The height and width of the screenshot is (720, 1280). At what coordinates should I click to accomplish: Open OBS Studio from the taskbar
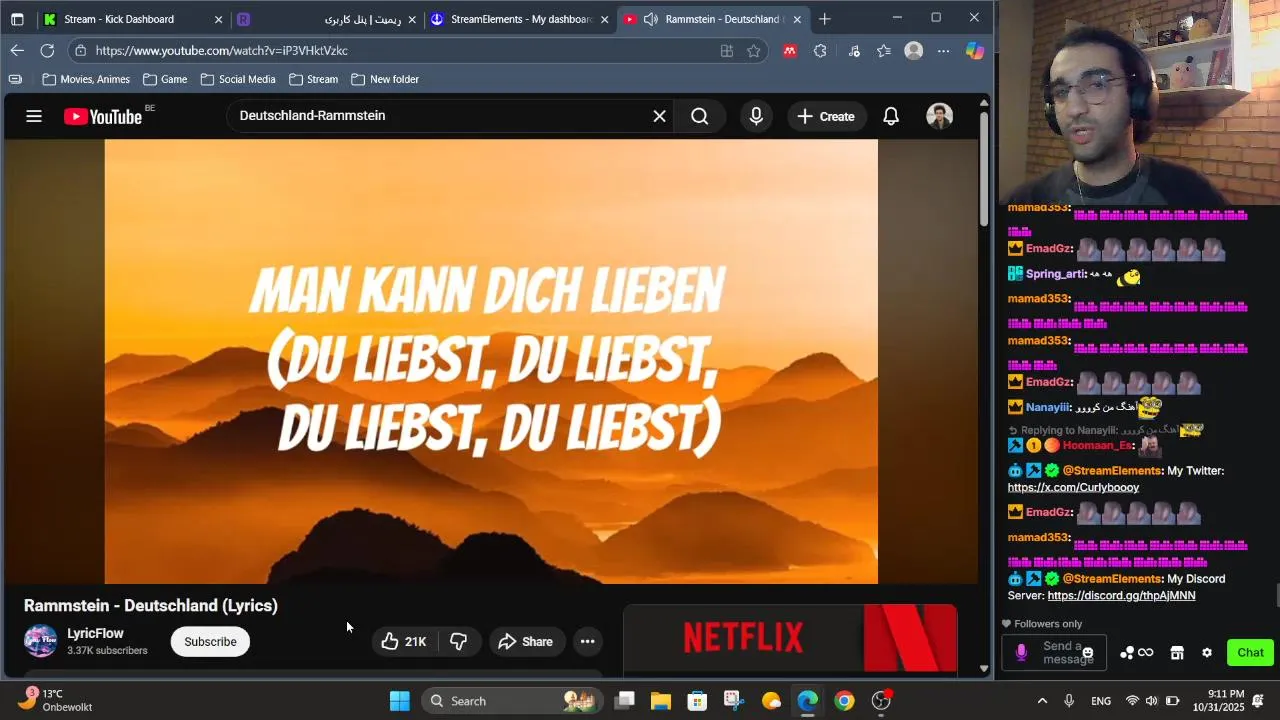(881, 701)
